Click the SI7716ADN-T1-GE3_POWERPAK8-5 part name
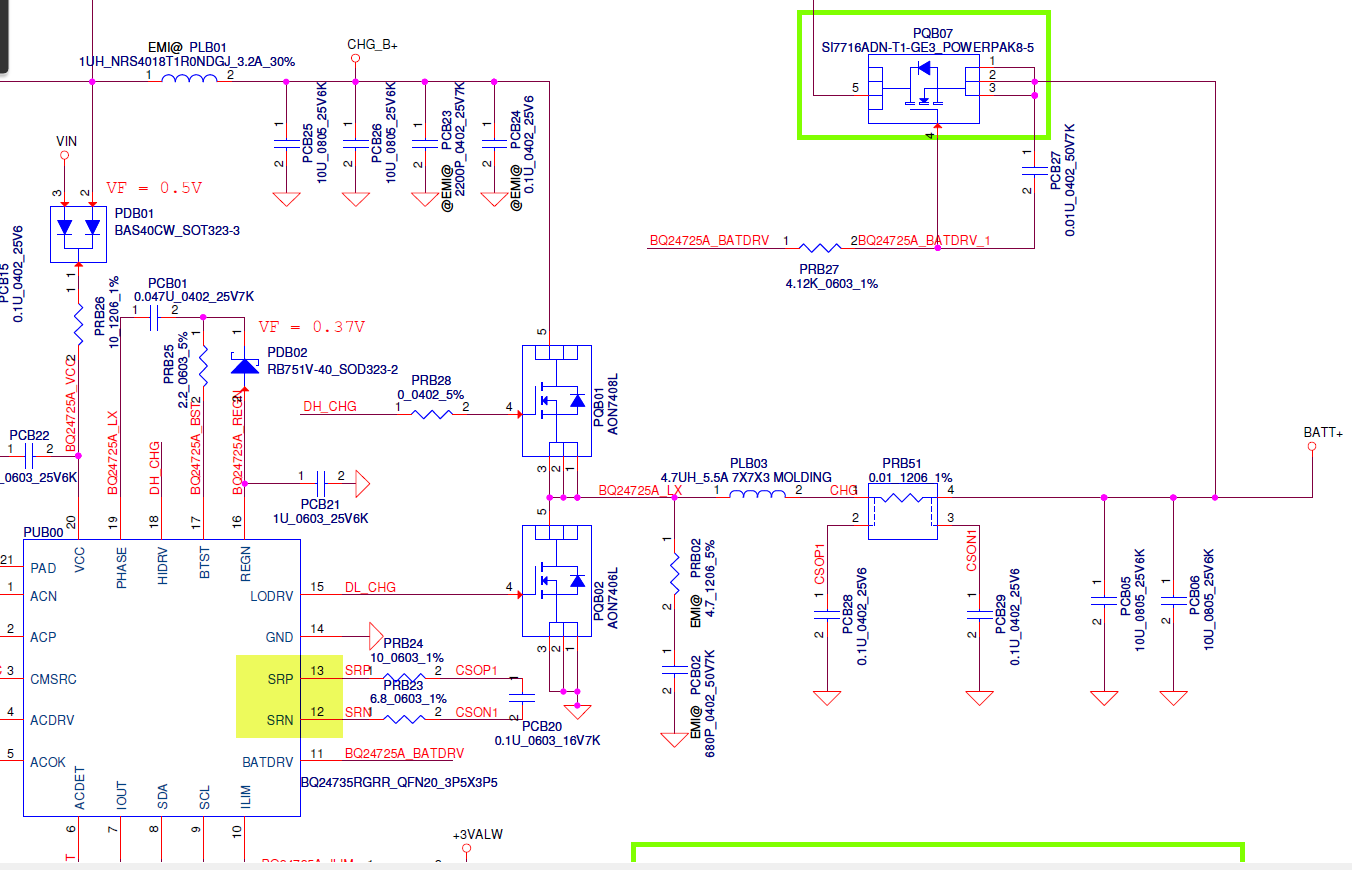Screen dimensions: 1352x870 (926, 47)
